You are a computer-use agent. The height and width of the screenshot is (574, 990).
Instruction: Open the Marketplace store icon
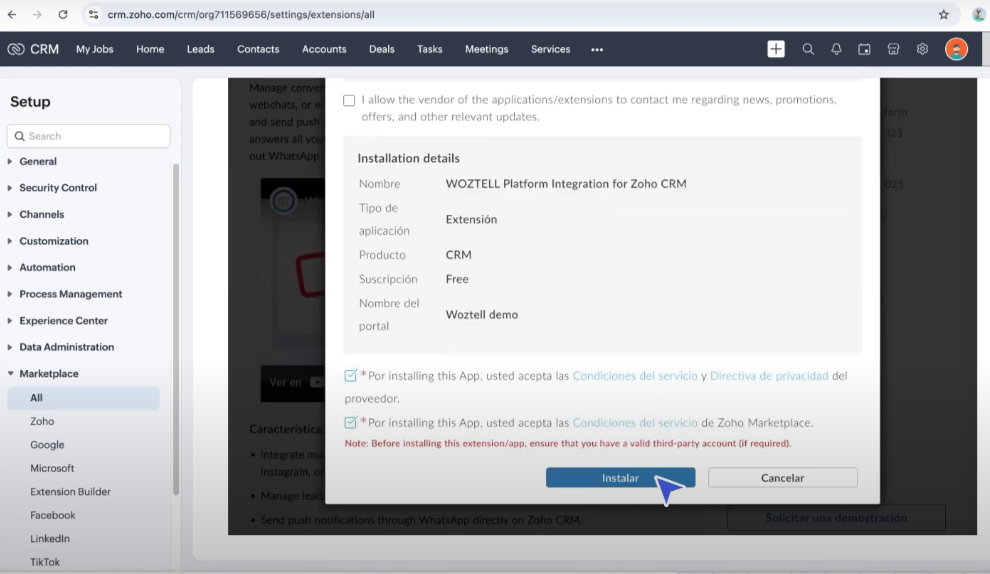[893, 49]
